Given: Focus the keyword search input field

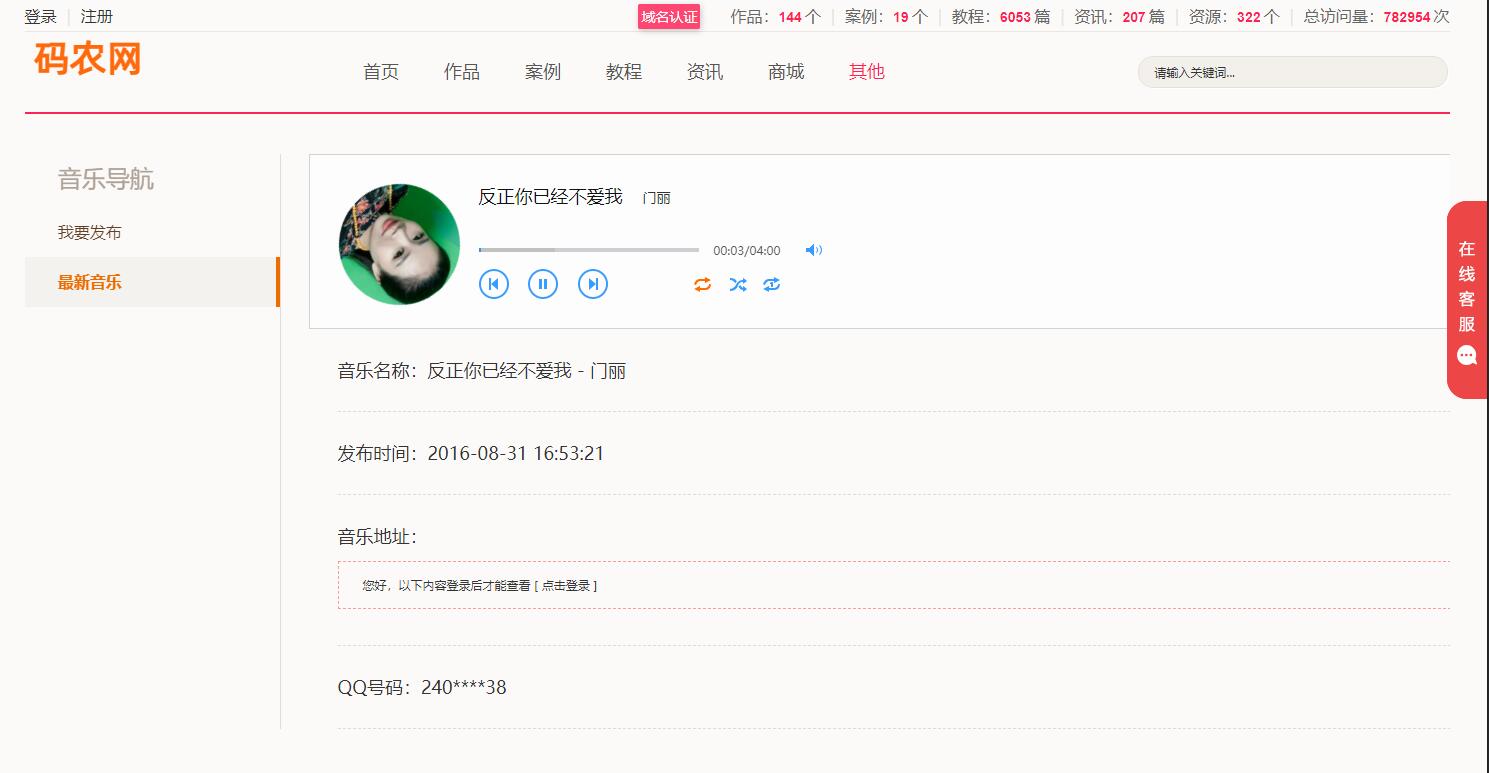Looking at the screenshot, I should 1292,72.
